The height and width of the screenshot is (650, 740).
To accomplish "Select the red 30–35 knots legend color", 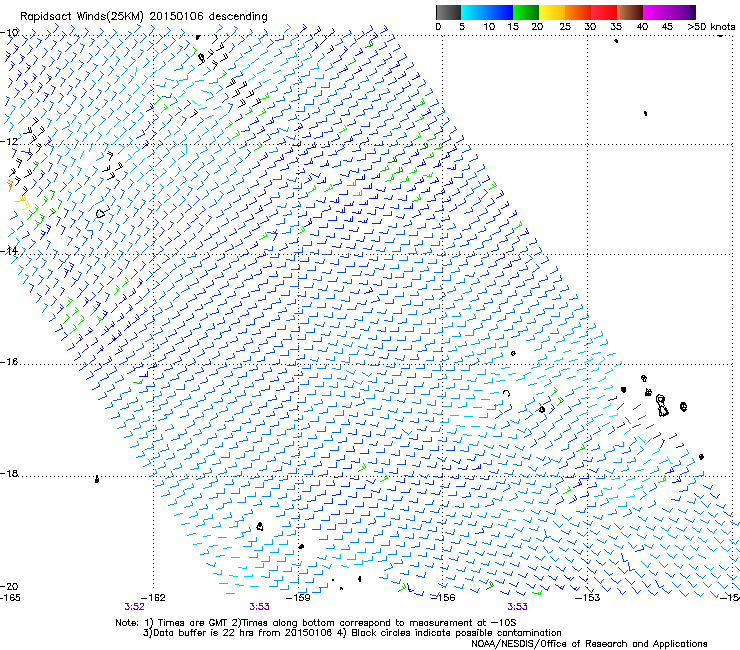I will (604, 12).
